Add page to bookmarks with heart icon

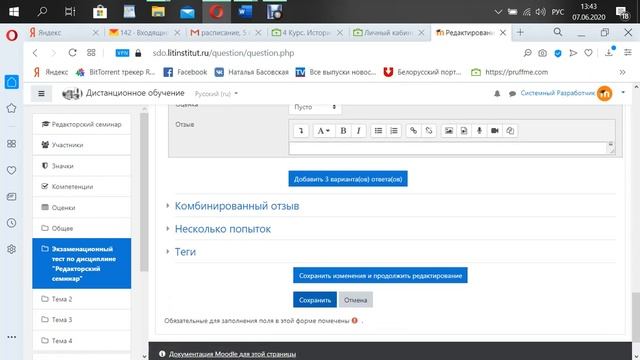588,53
